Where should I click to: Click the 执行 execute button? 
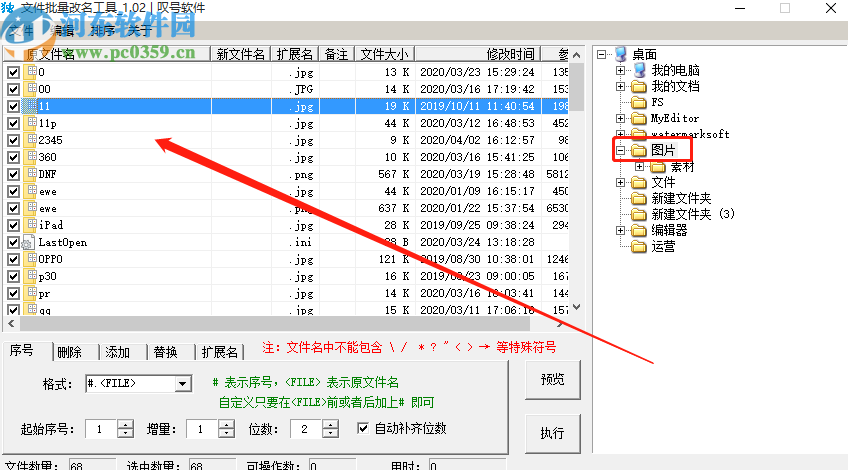pos(553,433)
